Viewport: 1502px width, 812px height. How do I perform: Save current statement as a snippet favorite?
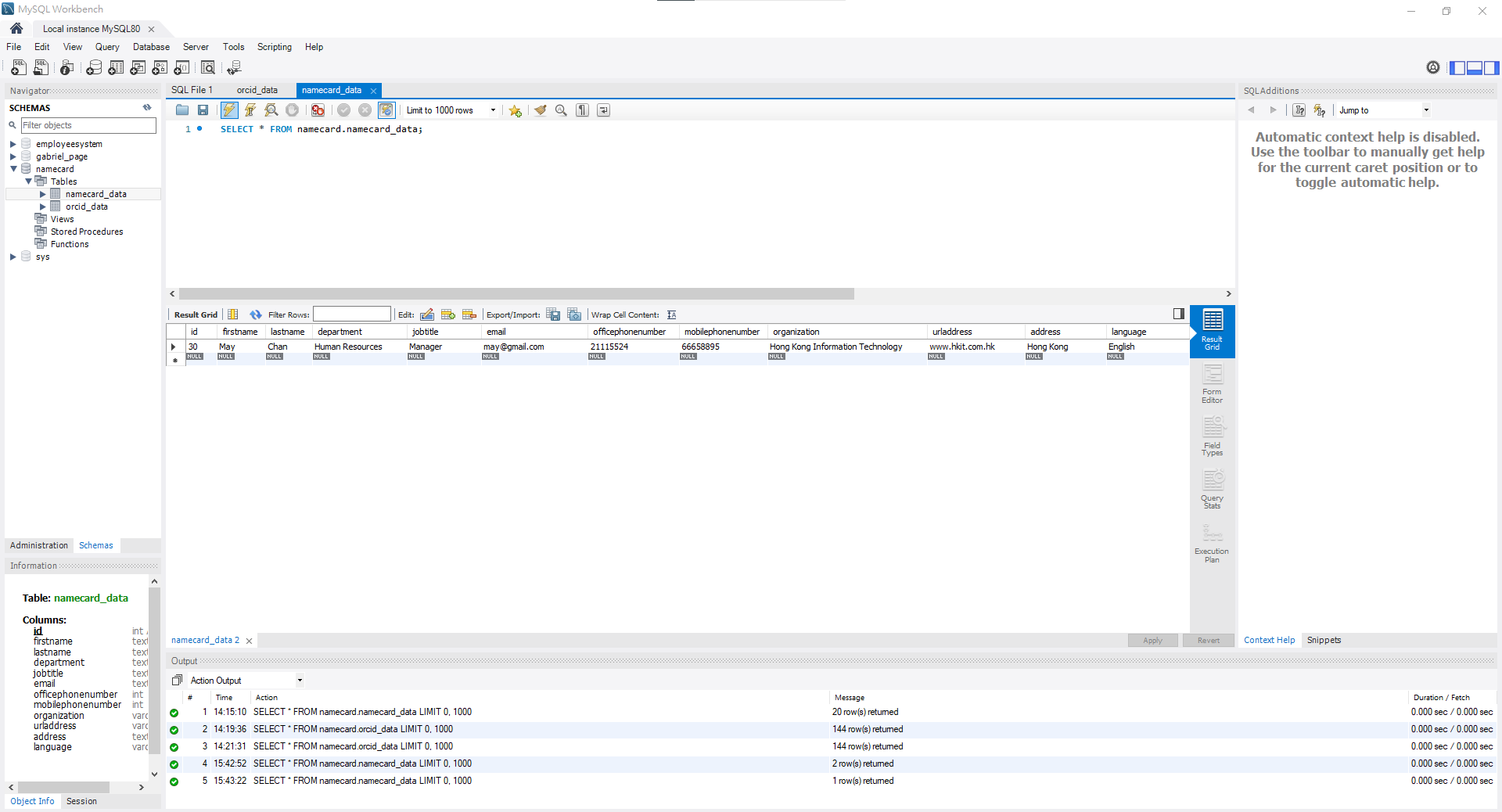click(515, 110)
